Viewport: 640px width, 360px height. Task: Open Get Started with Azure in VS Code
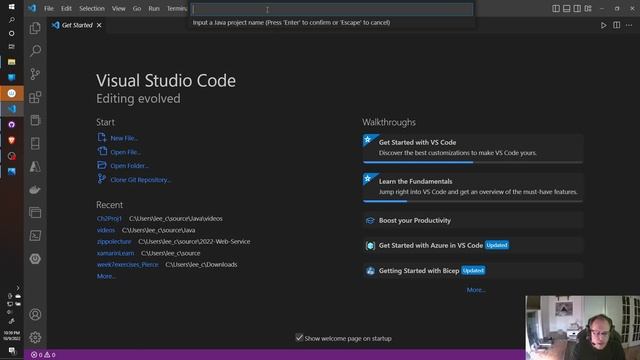(473, 245)
